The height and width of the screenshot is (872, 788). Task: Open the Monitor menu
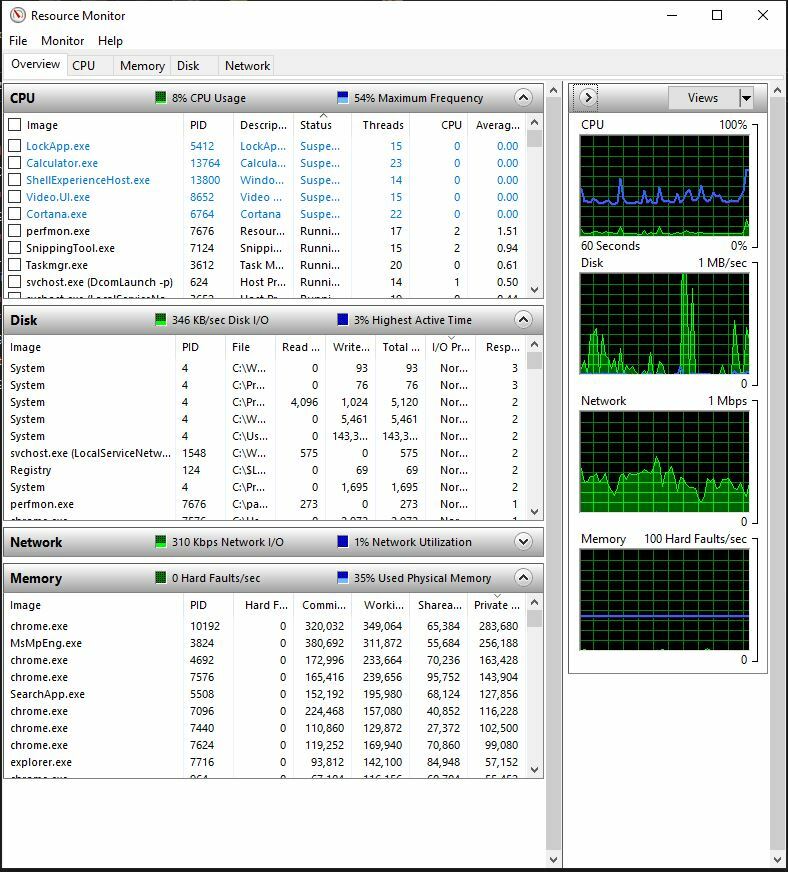pyautogui.click(x=62, y=41)
